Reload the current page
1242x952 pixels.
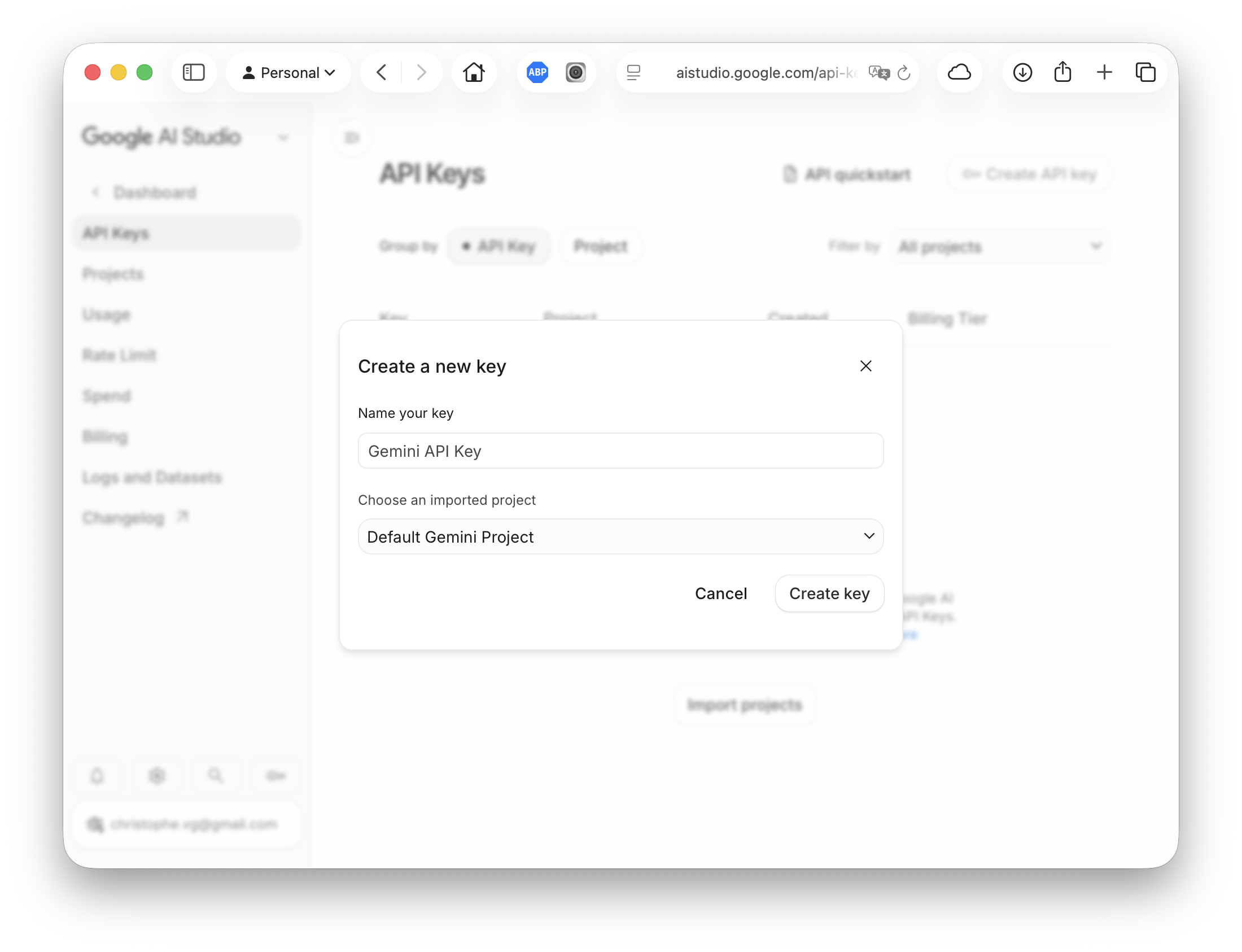pos(904,72)
